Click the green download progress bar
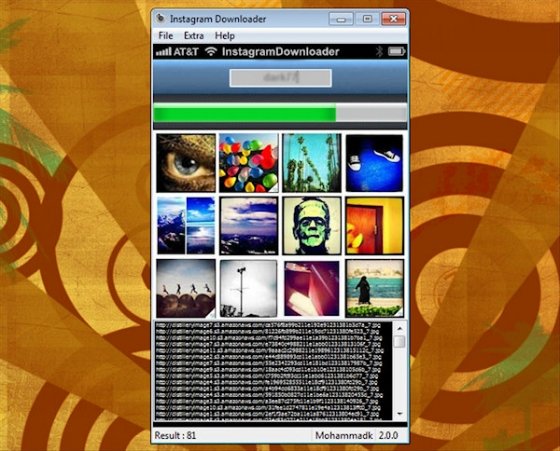The height and width of the screenshot is (451, 560). [x=280, y=114]
